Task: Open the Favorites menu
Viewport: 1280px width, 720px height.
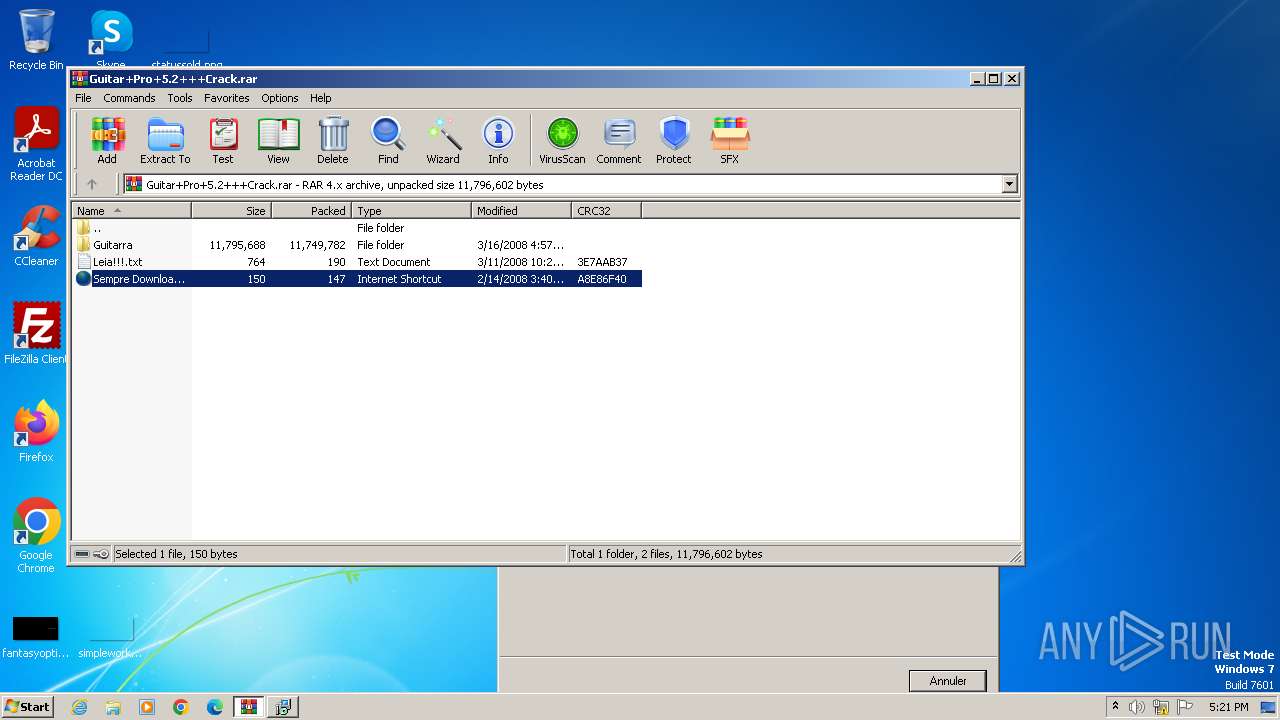Action: 227,98
